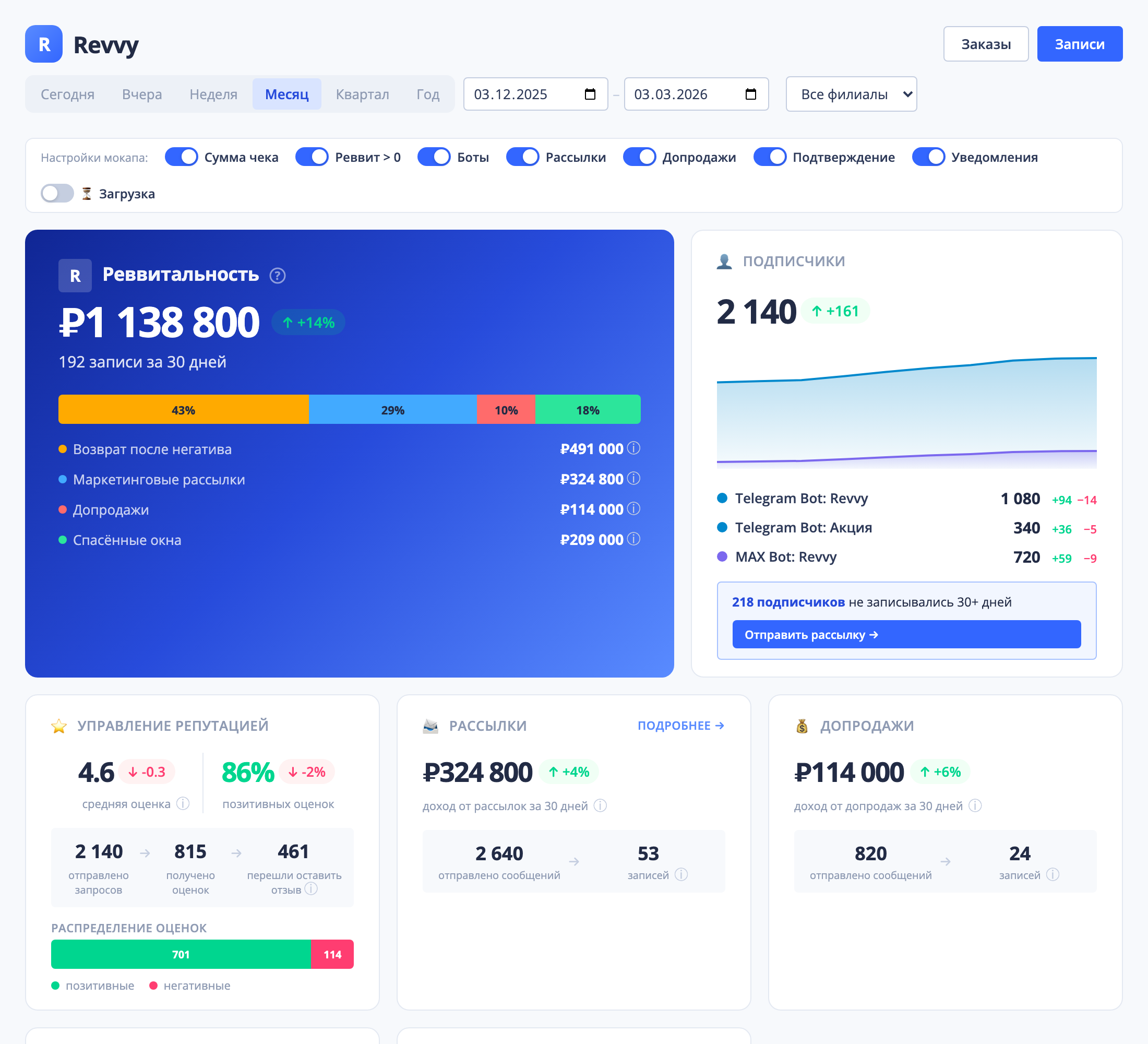Disable the Сумма чека toggle

coord(181,157)
